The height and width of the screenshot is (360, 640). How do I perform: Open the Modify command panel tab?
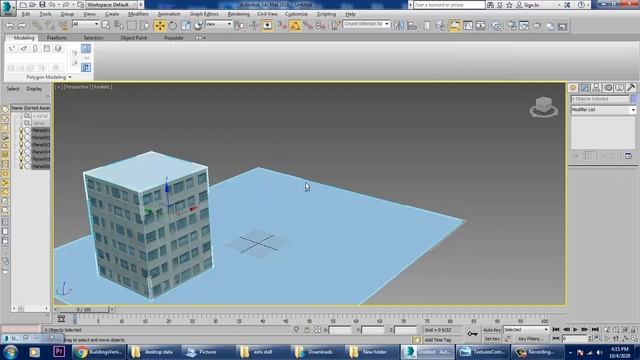click(585, 87)
